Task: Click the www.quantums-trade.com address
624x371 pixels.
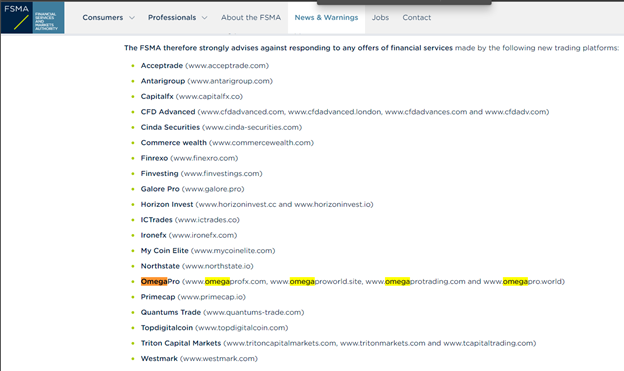Action: [x=254, y=312]
